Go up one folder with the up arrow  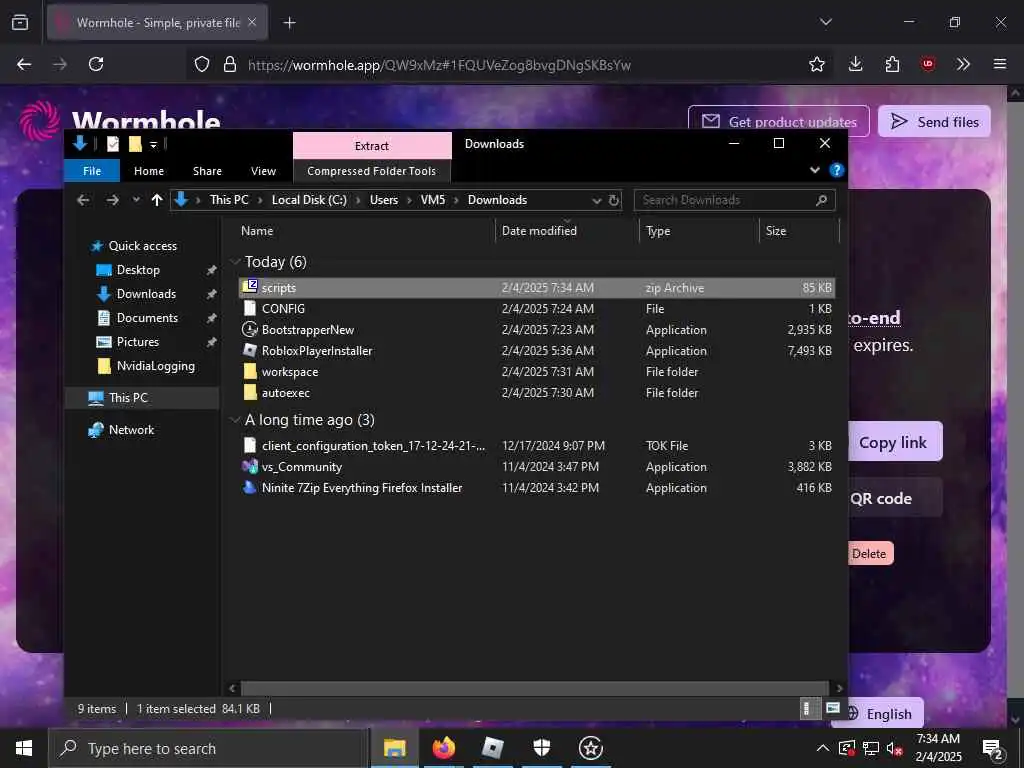click(157, 200)
